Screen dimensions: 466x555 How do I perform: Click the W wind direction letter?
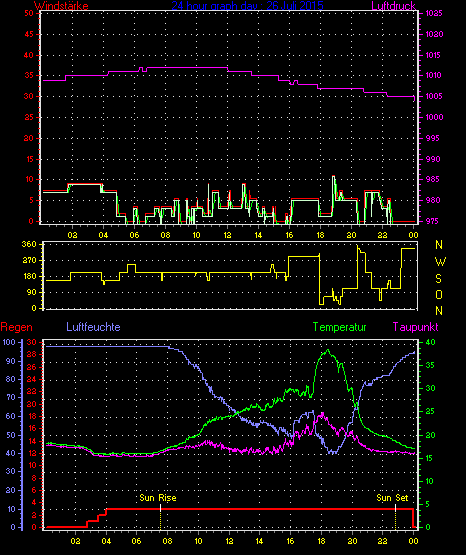tap(440, 262)
